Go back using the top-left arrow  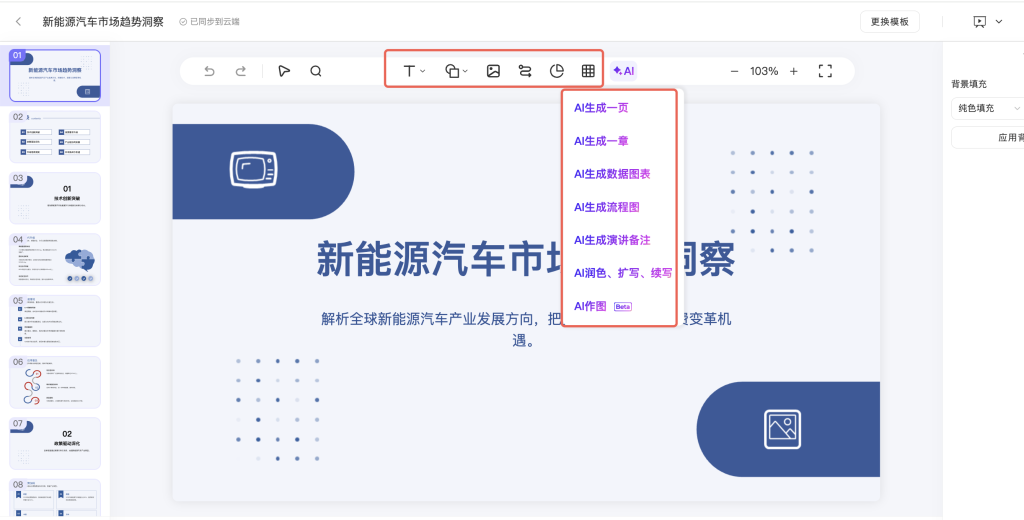18,21
